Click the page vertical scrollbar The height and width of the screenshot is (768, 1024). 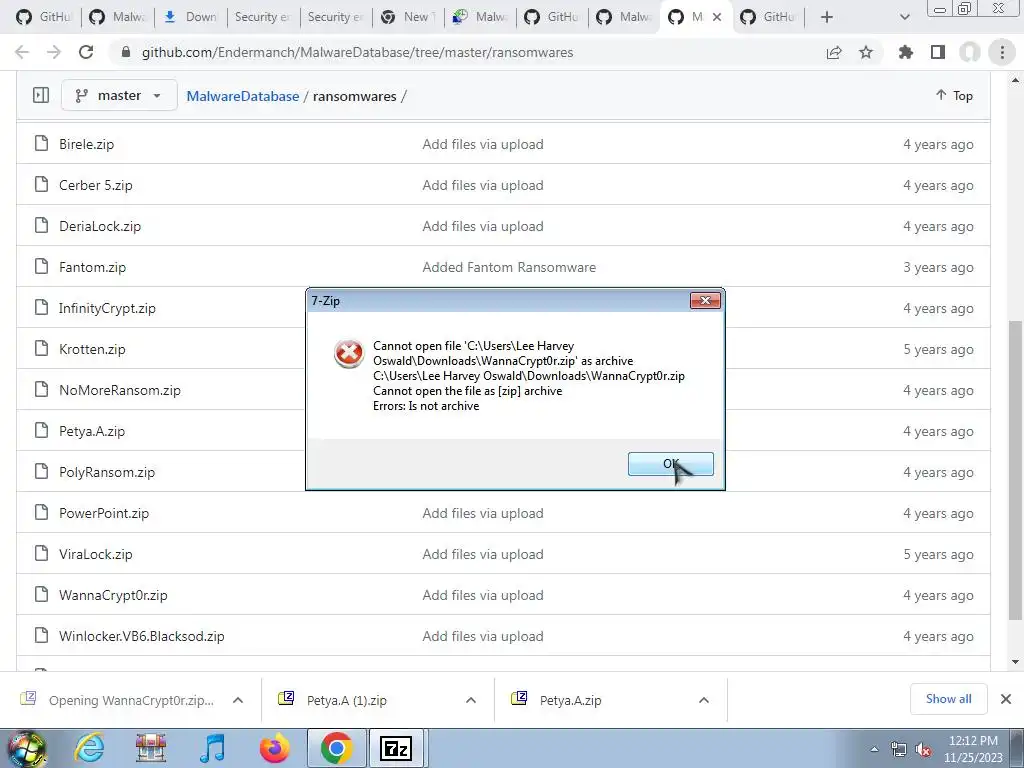click(1015, 470)
